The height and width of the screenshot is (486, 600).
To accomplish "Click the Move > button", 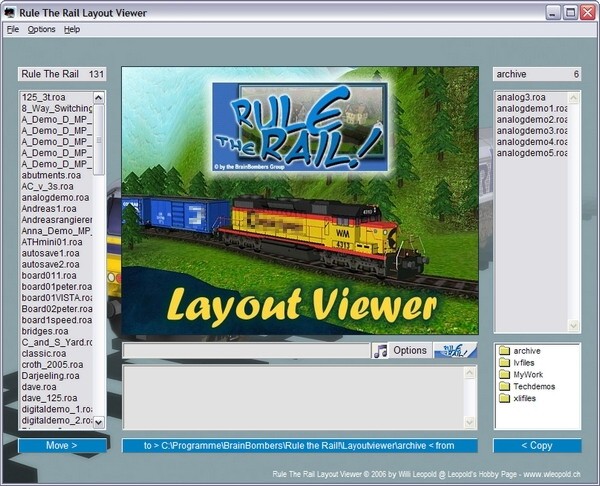I will coord(62,445).
